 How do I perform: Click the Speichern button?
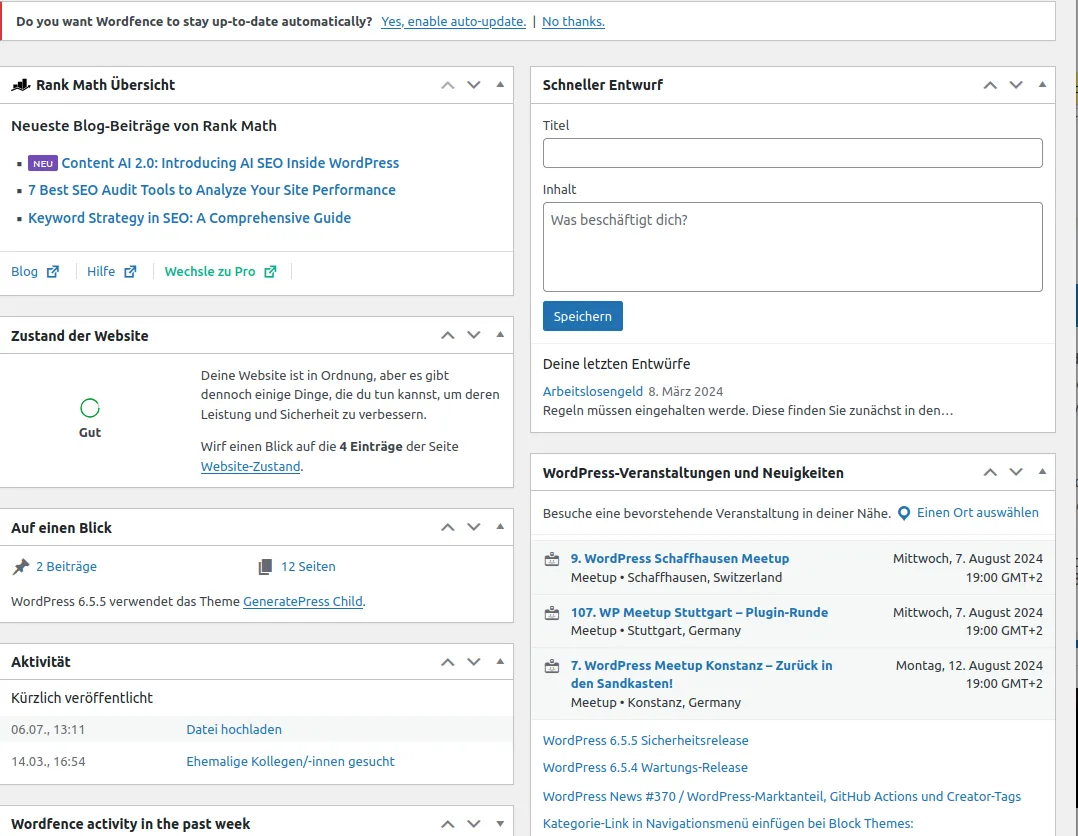(x=582, y=316)
